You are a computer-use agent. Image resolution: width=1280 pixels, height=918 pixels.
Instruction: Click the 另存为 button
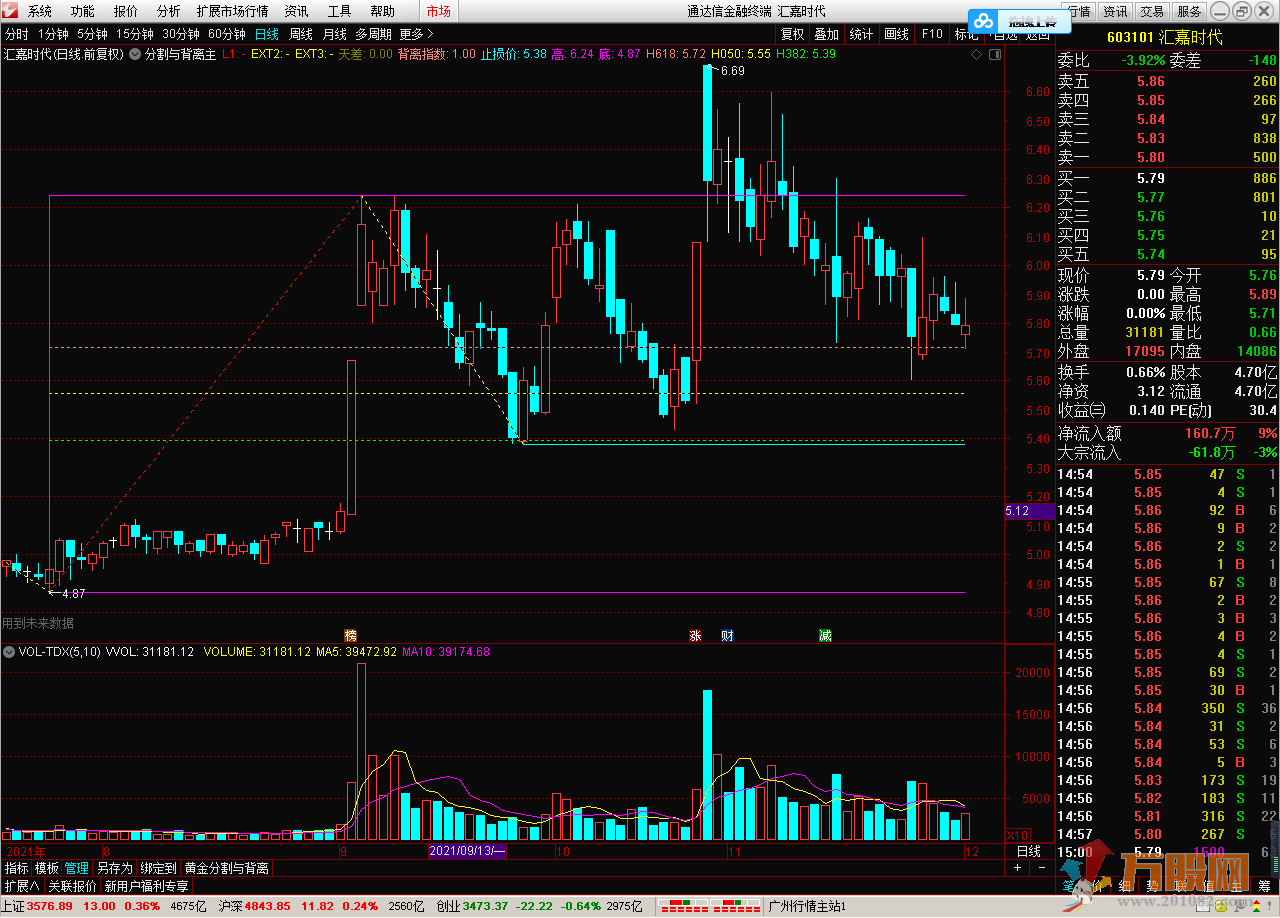point(114,868)
